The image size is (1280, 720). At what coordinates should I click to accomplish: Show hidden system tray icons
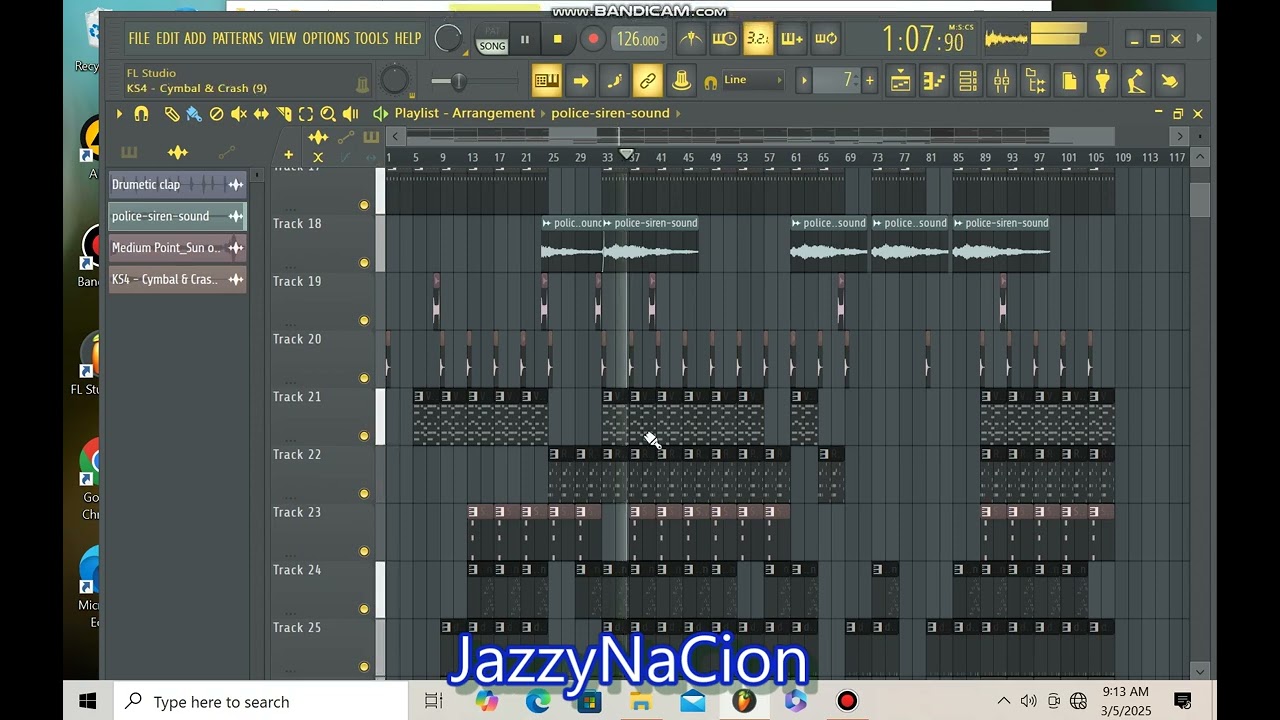[x=1004, y=701]
